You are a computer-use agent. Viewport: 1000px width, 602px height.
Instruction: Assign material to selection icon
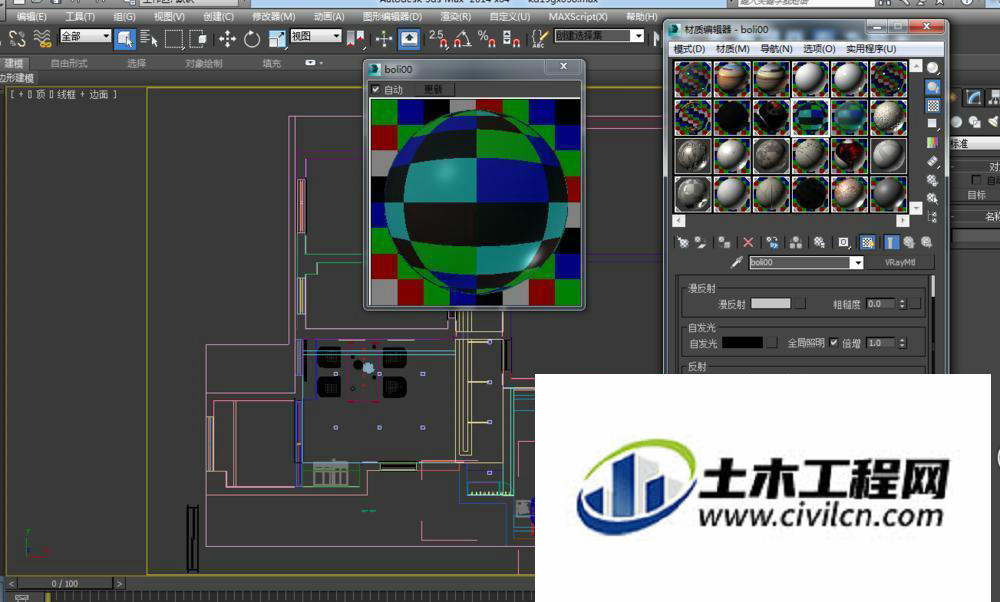pos(724,242)
